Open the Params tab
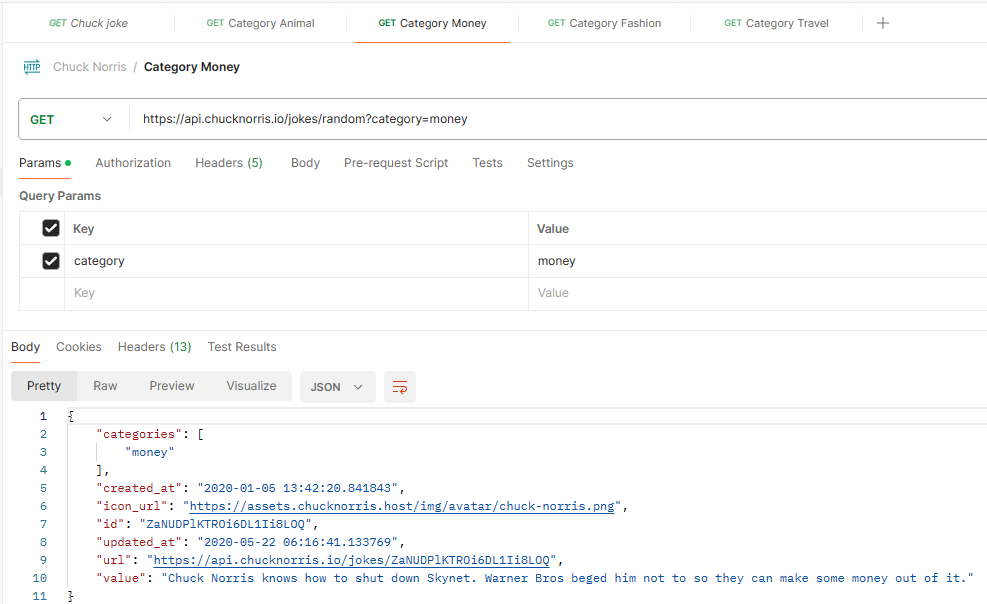This screenshot has width=987, height=604. [44, 163]
